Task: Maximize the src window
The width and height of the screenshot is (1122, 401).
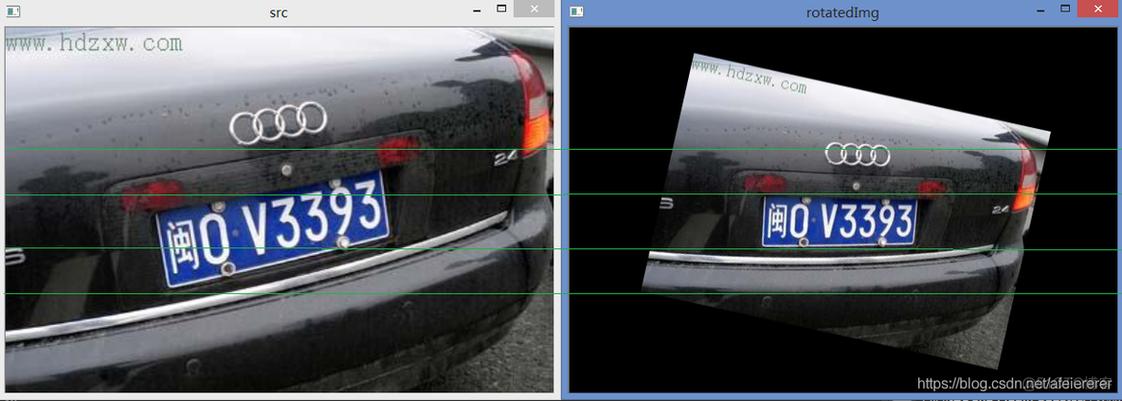Action: click(x=502, y=9)
